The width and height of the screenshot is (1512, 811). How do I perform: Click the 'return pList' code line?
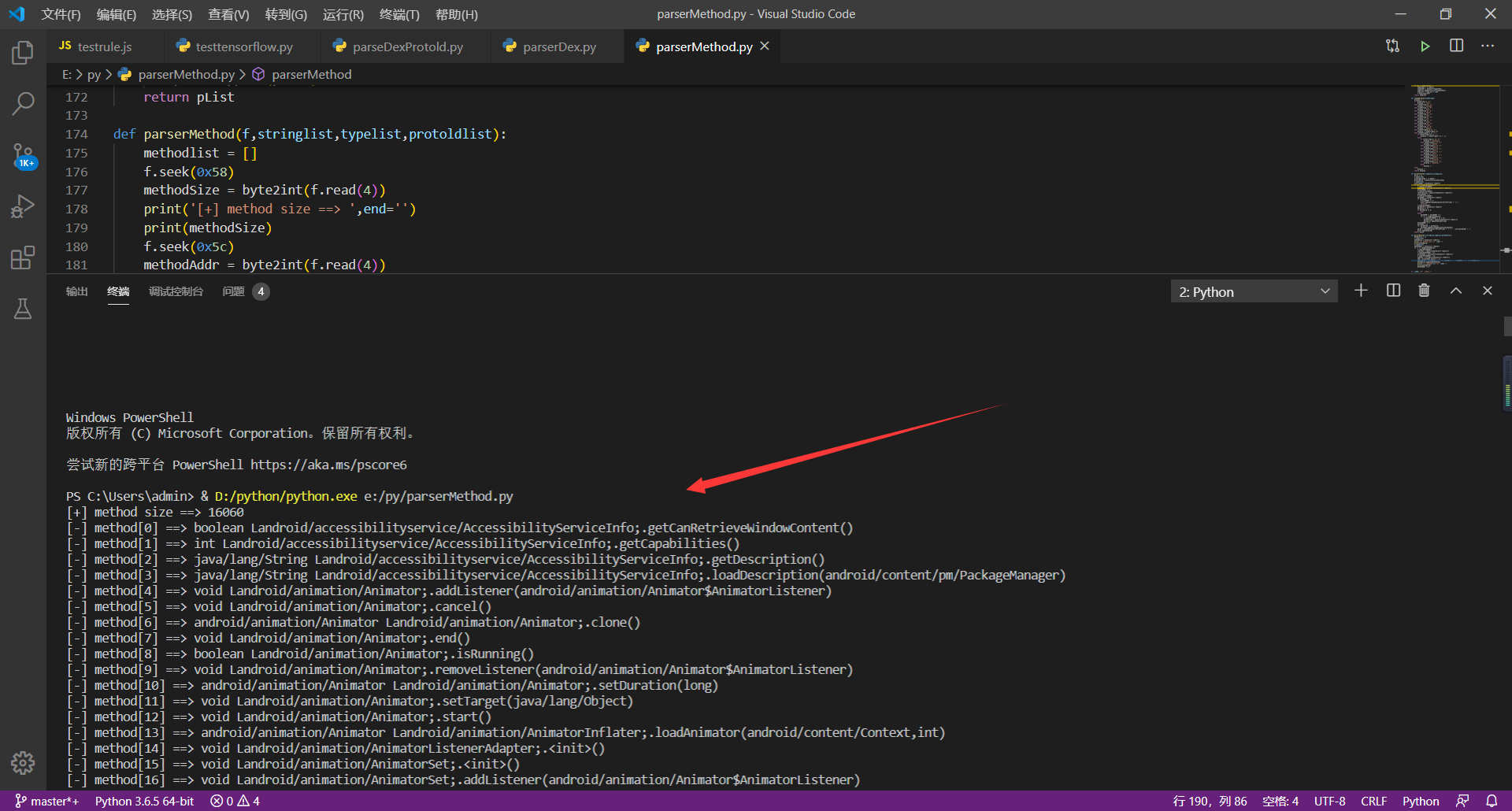[188, 97]
